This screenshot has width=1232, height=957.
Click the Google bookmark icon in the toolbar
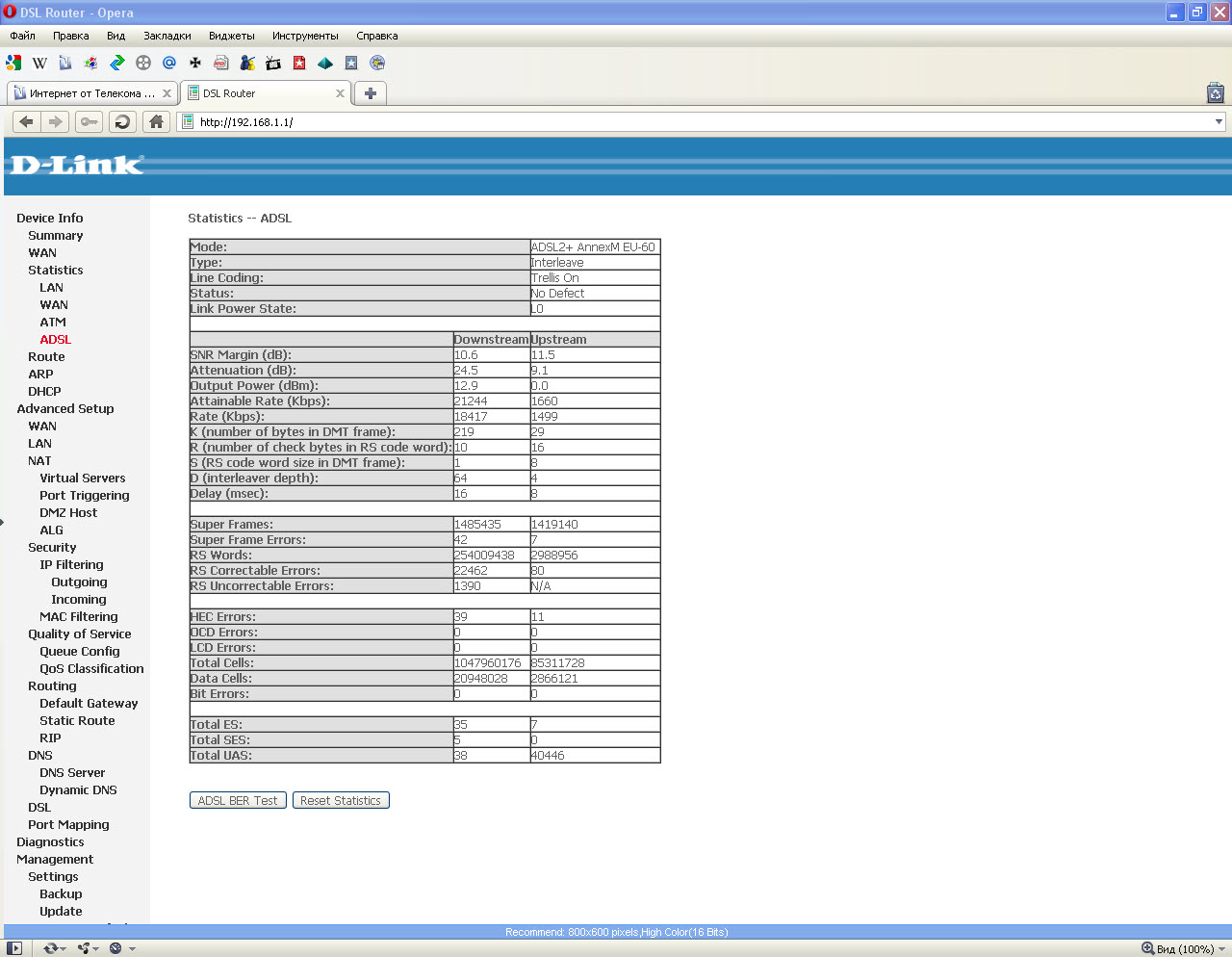click(x=13, y=64)
